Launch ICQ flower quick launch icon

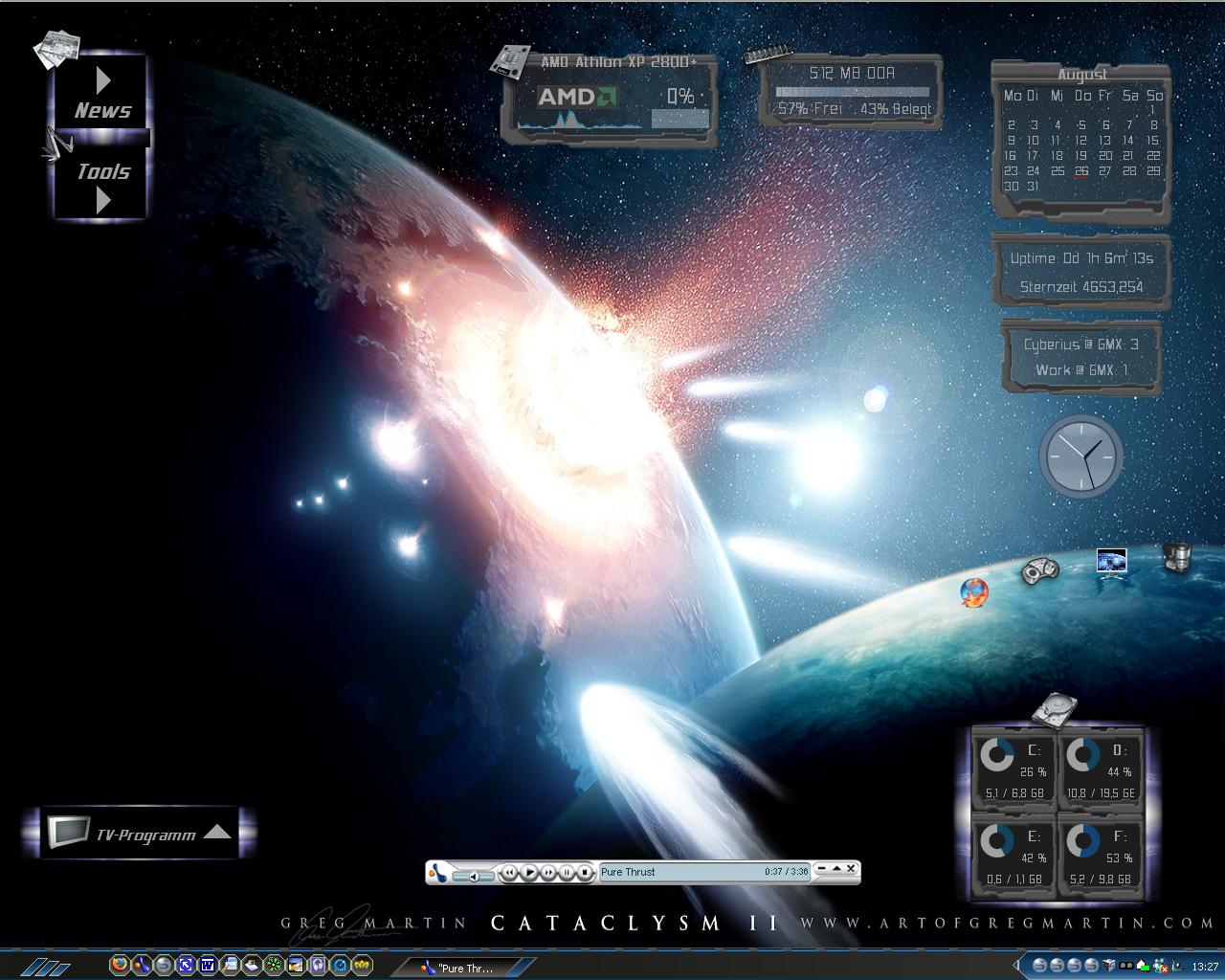274,964
